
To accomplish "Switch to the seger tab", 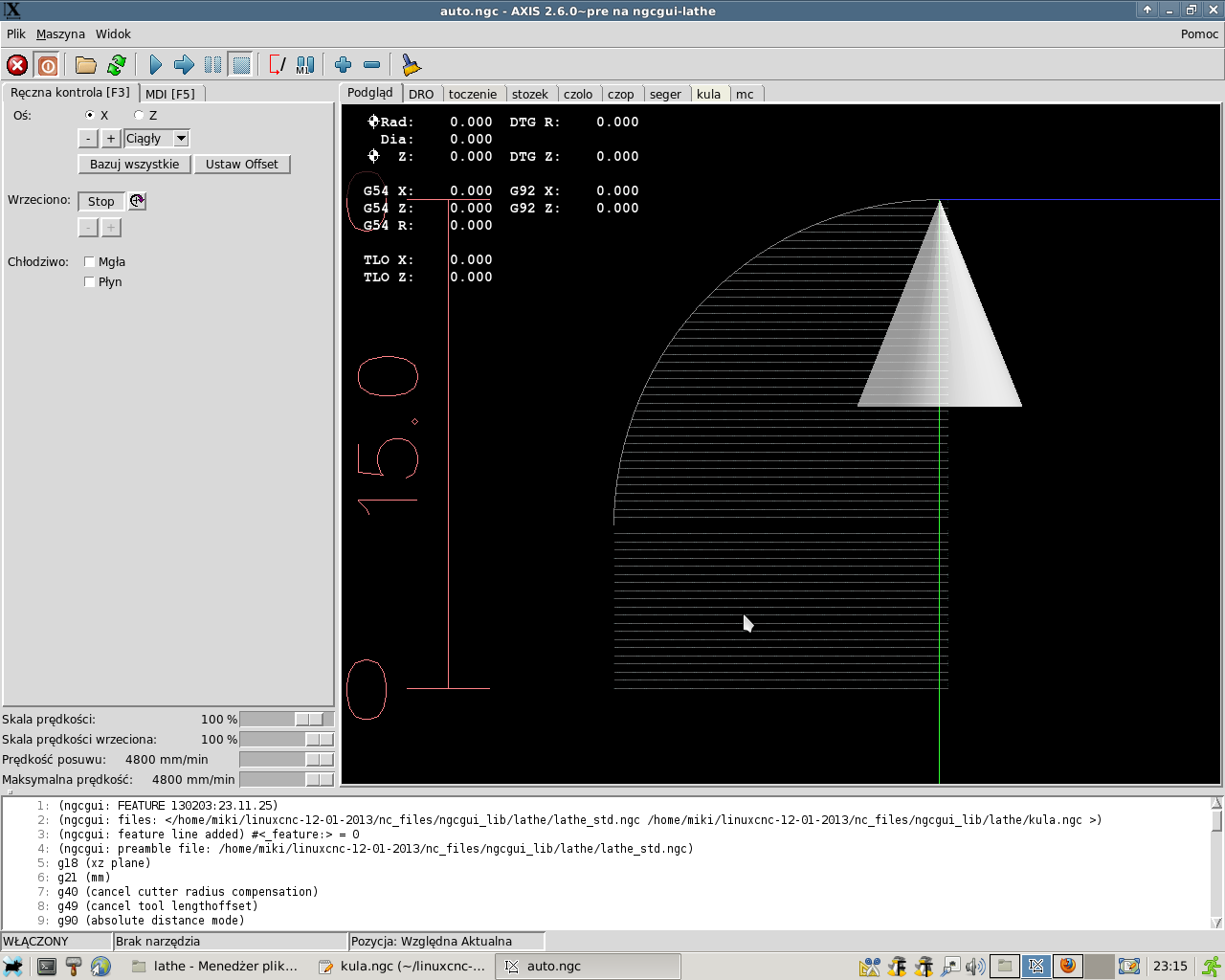I will (x=665, y=94).
